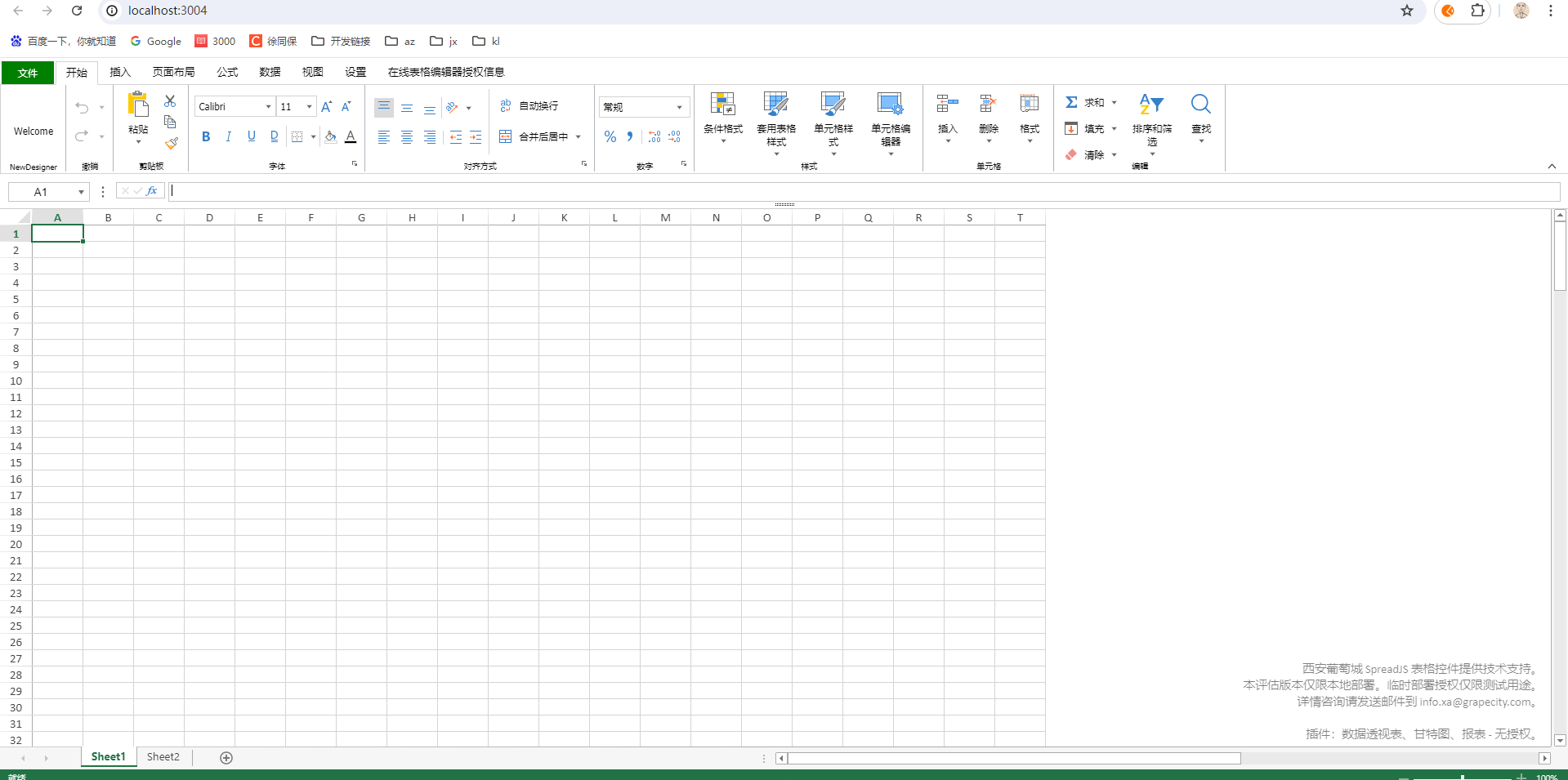Open the font color picker
Viewport: 1568px width, 780px height.
tap(350, 136)
